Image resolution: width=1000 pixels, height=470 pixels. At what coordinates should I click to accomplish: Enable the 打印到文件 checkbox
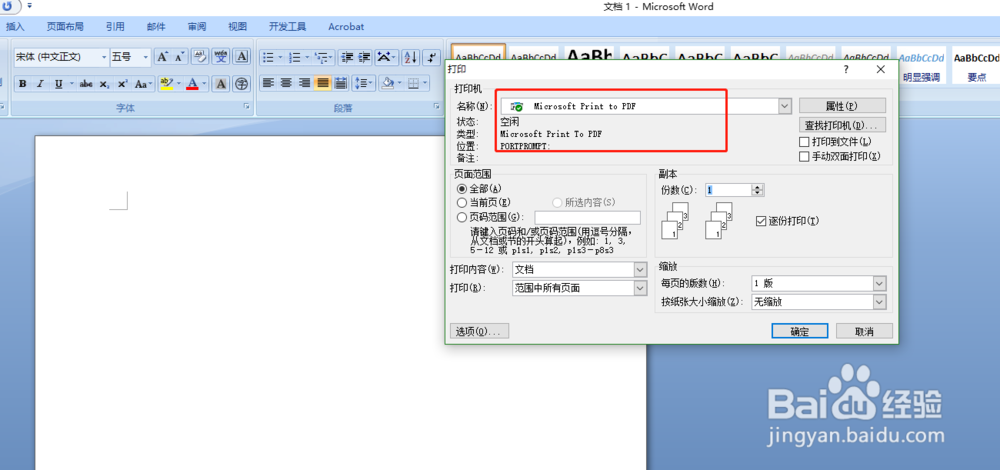coord(804,142)
